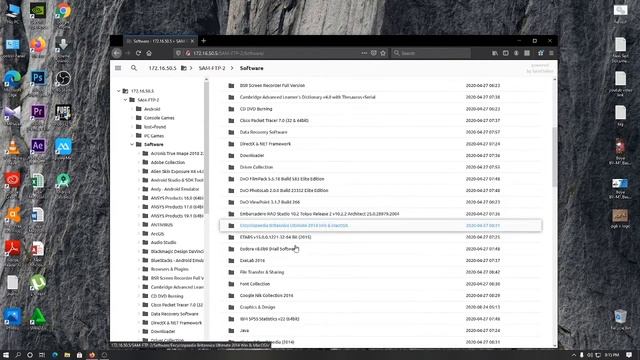The width and height of the screenshot is (640, 360).
Task: Open the Google Nik Collection 2014 folder
Action: point(380,296)
